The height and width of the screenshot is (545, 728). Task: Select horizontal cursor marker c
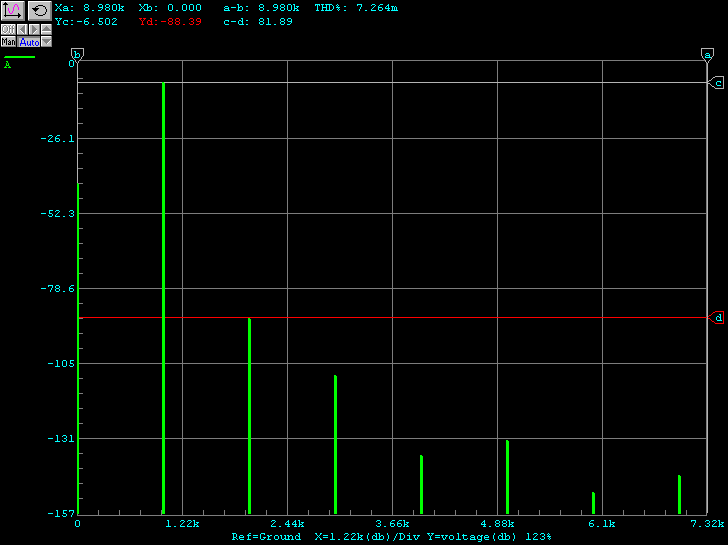[x=717, y=83]
